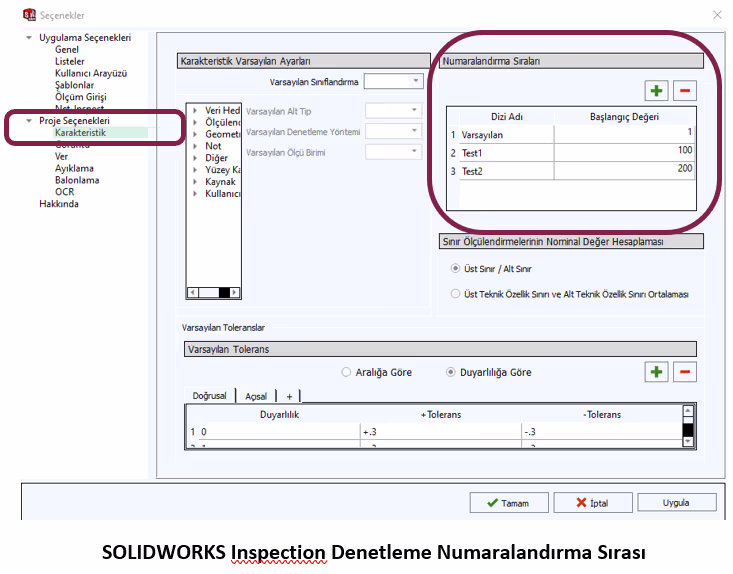Open Balonlama project option
The width and height of the screenshot is (733, 574).
(77, 180)
